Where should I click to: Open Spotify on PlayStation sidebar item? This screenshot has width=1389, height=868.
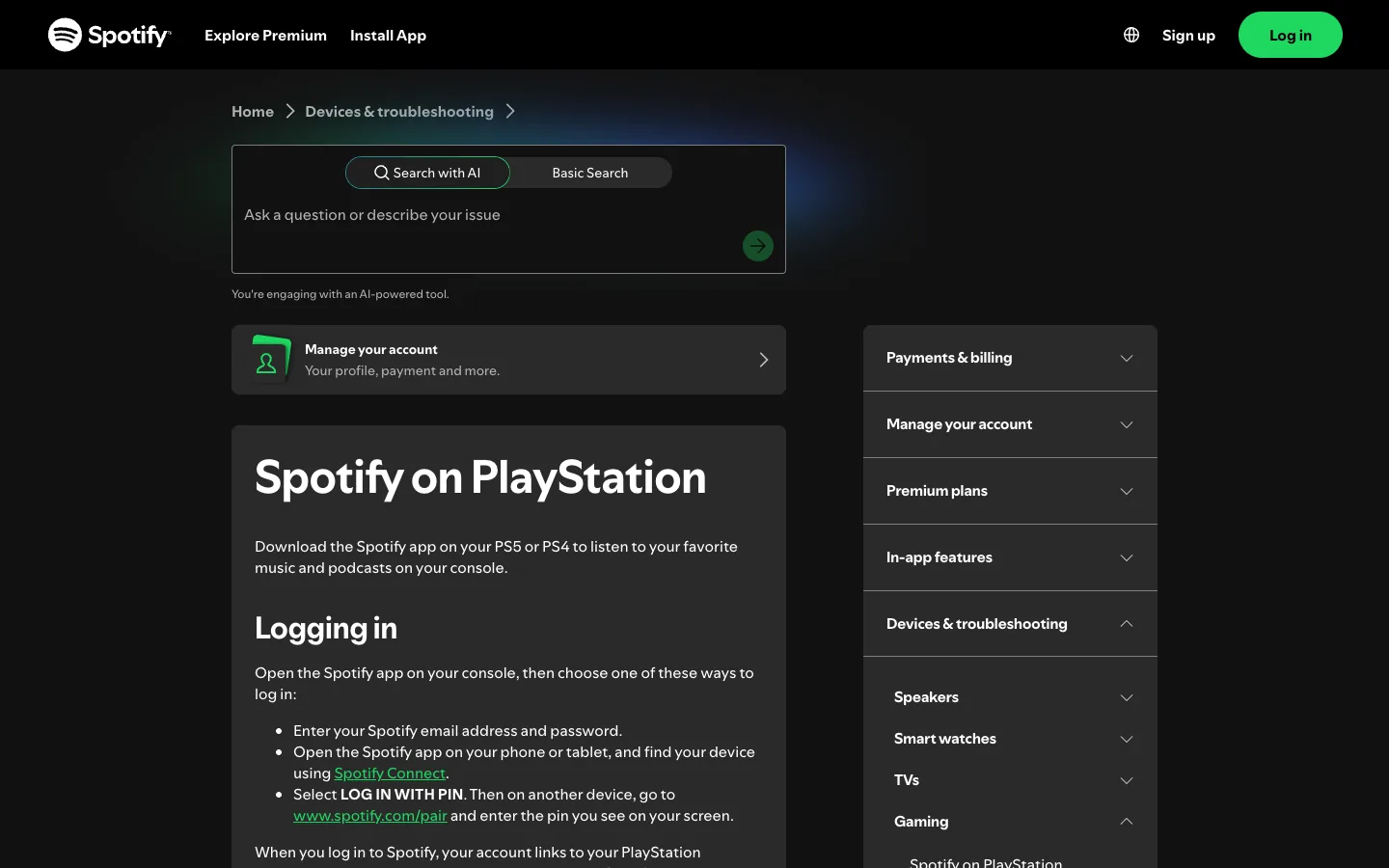[x=986, y=862]
